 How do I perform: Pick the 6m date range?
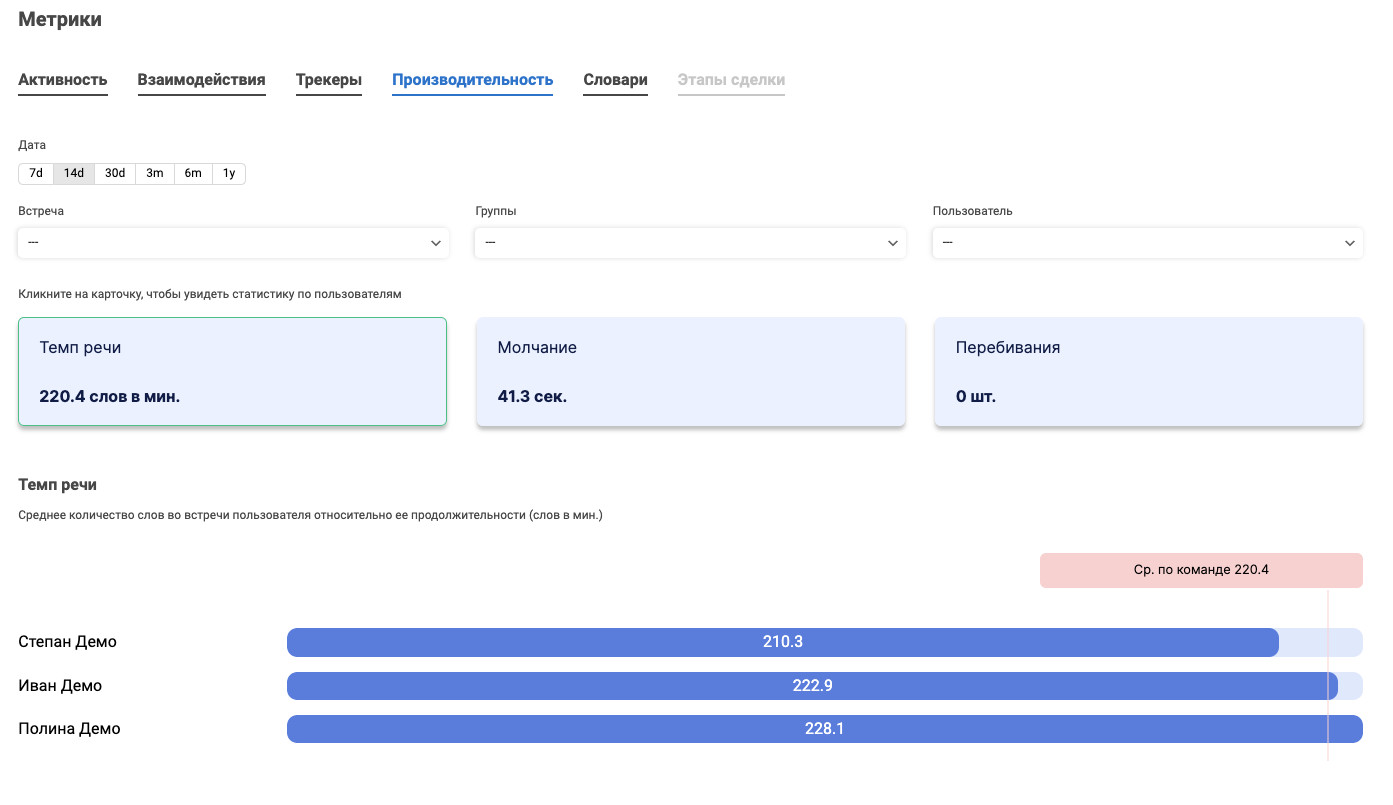tap(193, 173)
